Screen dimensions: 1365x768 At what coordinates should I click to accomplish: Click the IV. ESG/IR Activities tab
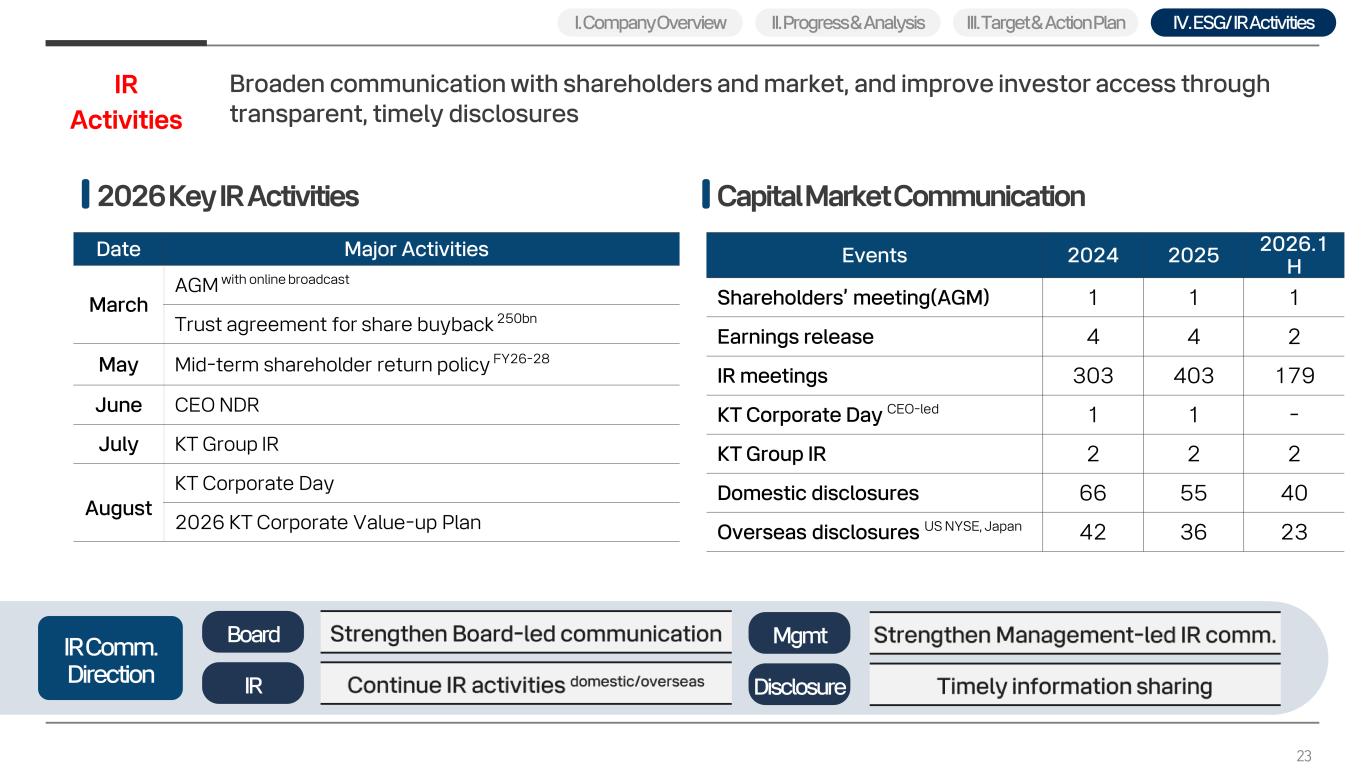pyautogui.click(x=1243, y=22)
